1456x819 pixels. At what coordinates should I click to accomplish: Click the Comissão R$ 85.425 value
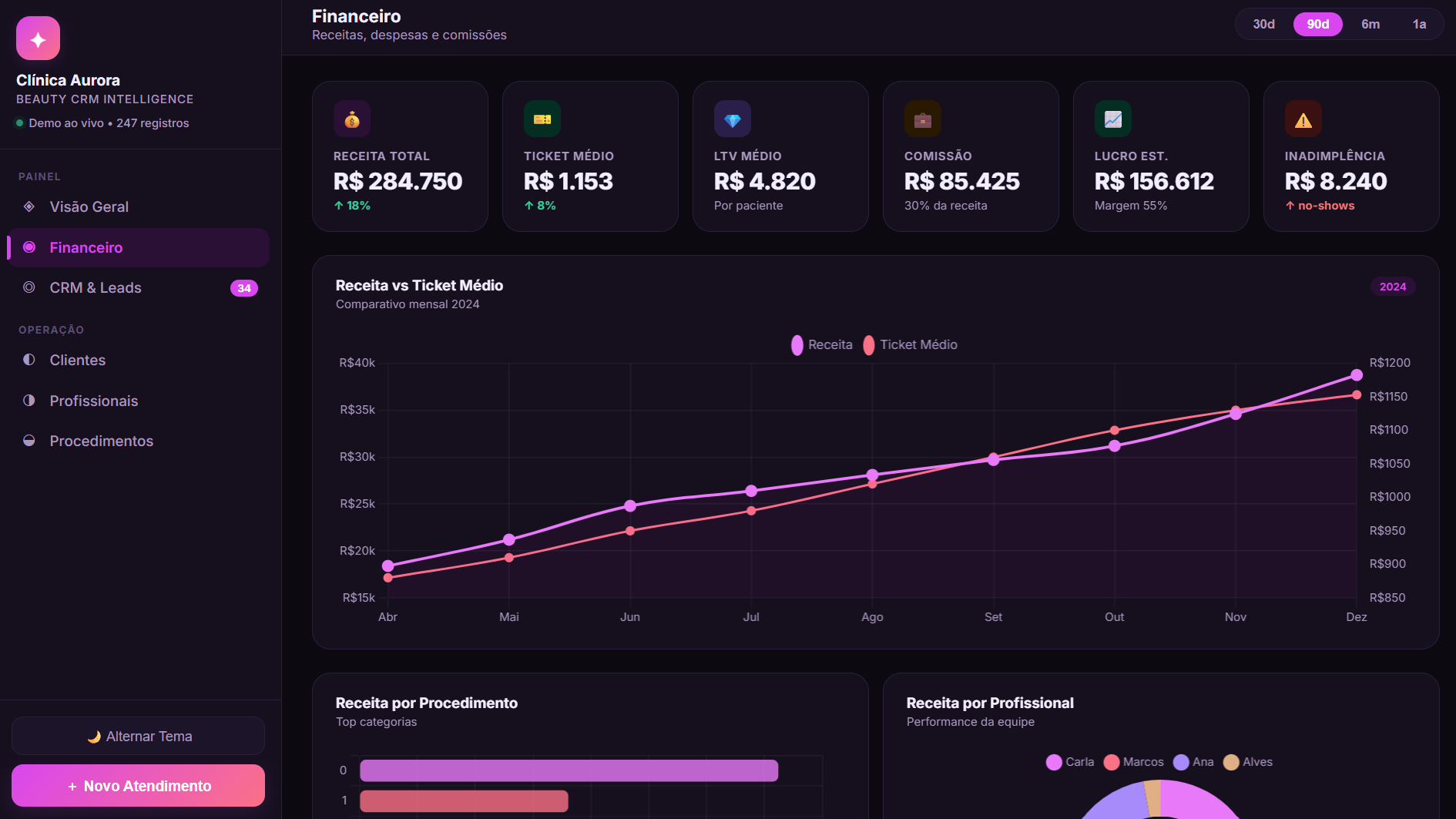[x=962, y=181]
